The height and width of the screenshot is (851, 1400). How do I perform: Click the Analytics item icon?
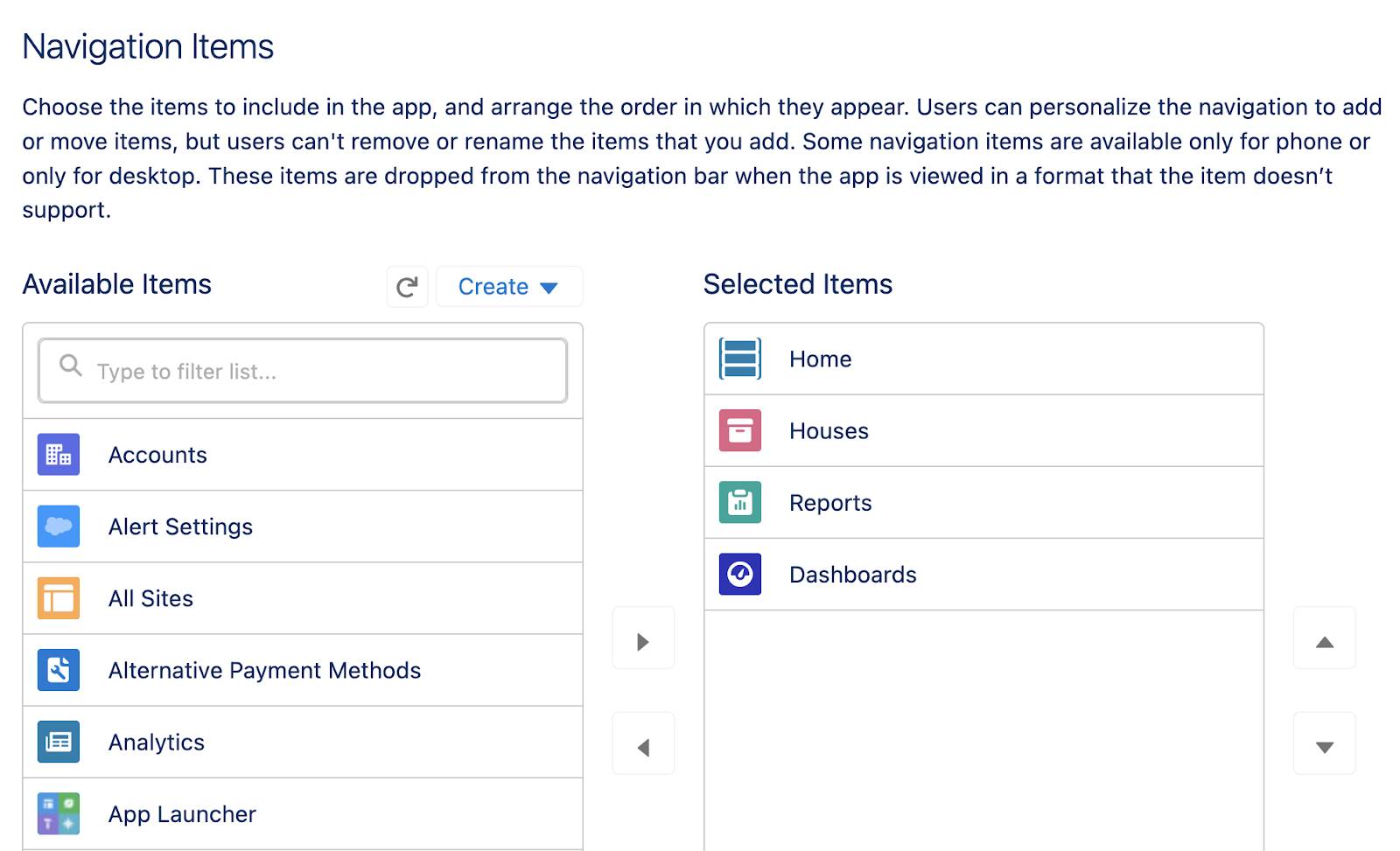pyautogui.click(x=58, y=742)
